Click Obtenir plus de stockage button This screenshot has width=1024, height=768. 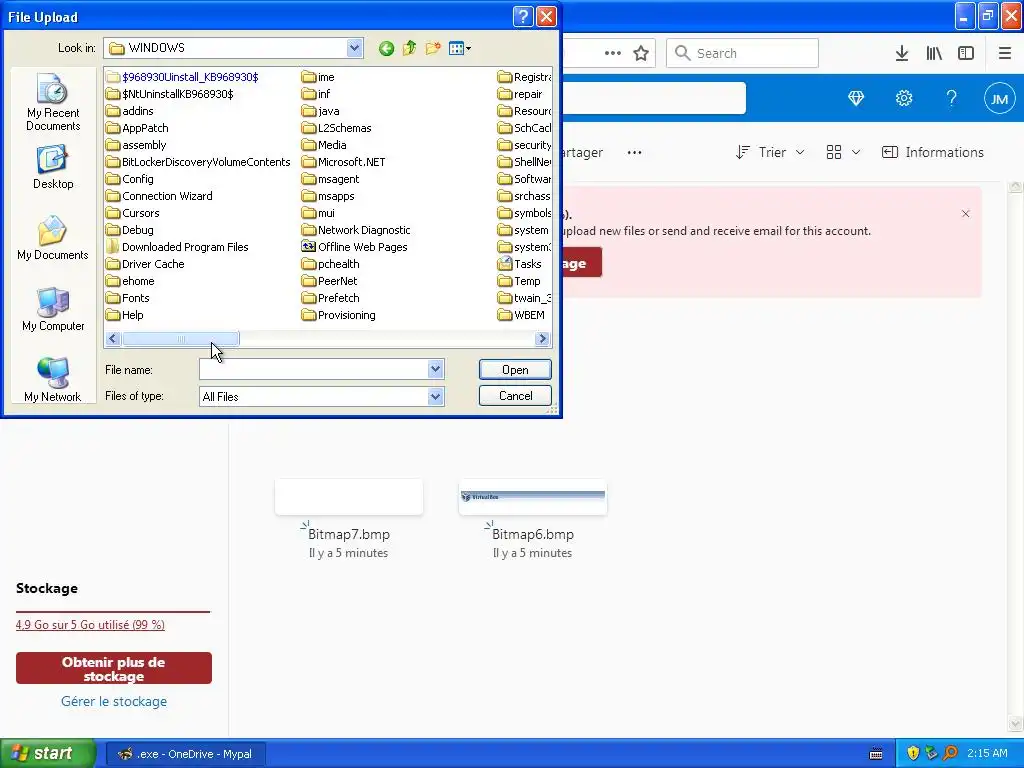tap(114, 669)
